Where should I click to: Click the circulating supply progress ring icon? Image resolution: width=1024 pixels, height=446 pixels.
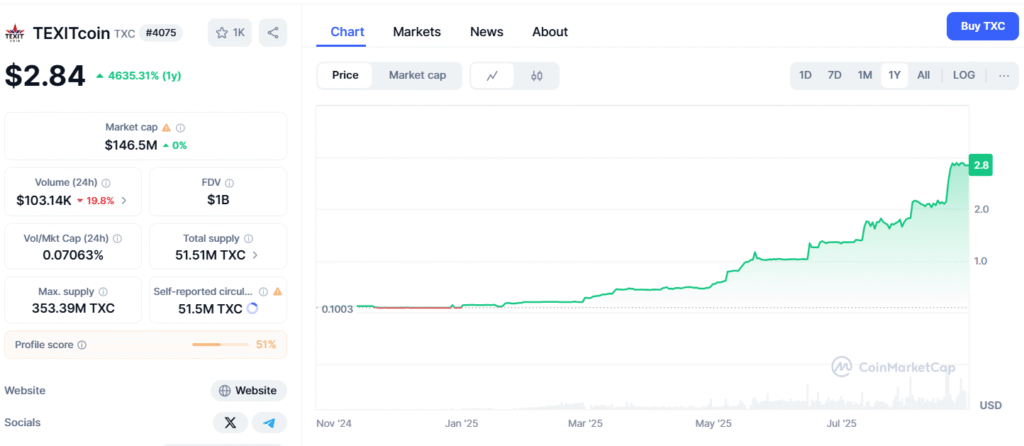pos(252,309)
